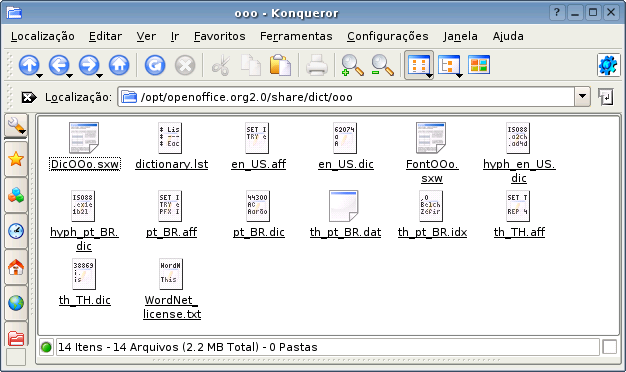Select the en_US.dic file
The image size is (626, 372).
point(346,146)
